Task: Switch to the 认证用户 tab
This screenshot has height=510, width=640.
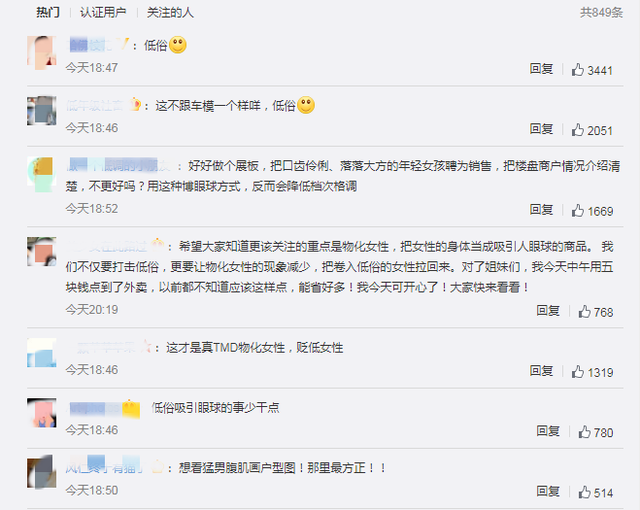Action: [103, 13]
